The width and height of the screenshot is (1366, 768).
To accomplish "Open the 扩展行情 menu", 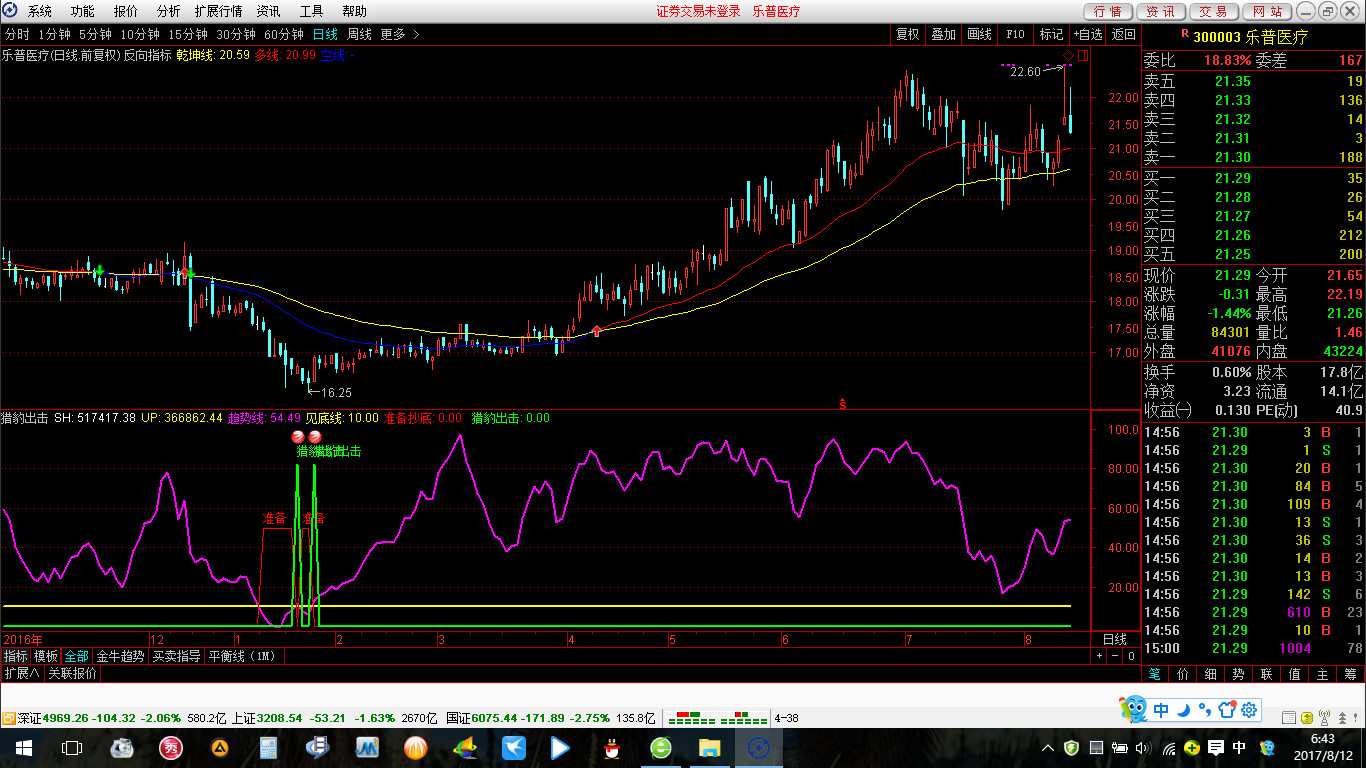I will (217, 11).
